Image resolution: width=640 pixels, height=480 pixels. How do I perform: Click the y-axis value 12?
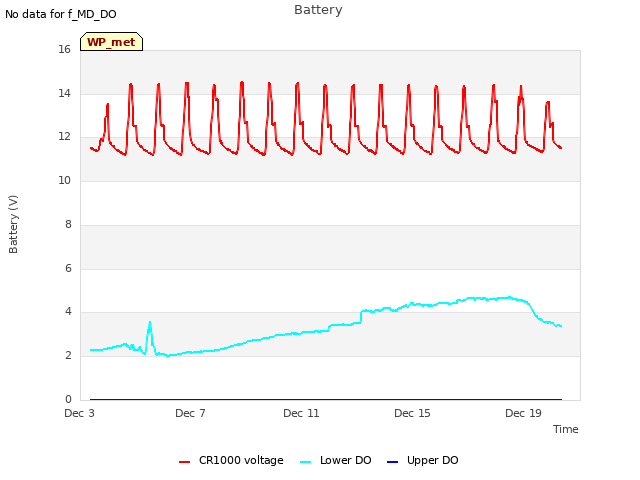click(x=64, y=137)
